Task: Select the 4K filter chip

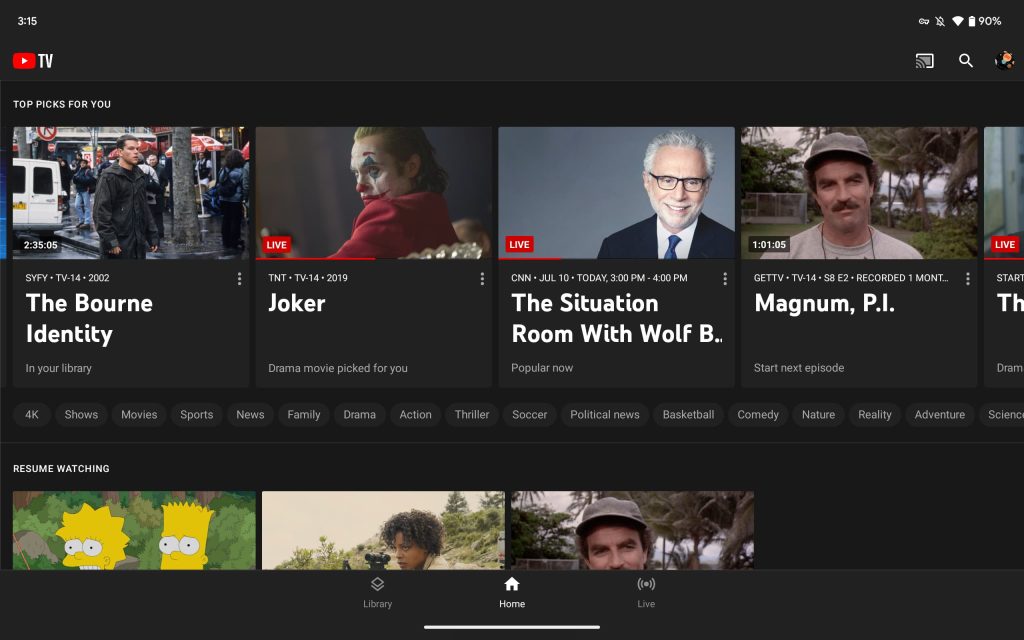Action: click(x=32, y=415)
